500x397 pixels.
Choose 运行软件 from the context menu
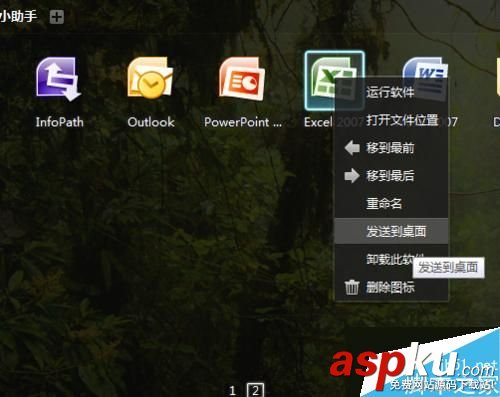click(391, 92)
